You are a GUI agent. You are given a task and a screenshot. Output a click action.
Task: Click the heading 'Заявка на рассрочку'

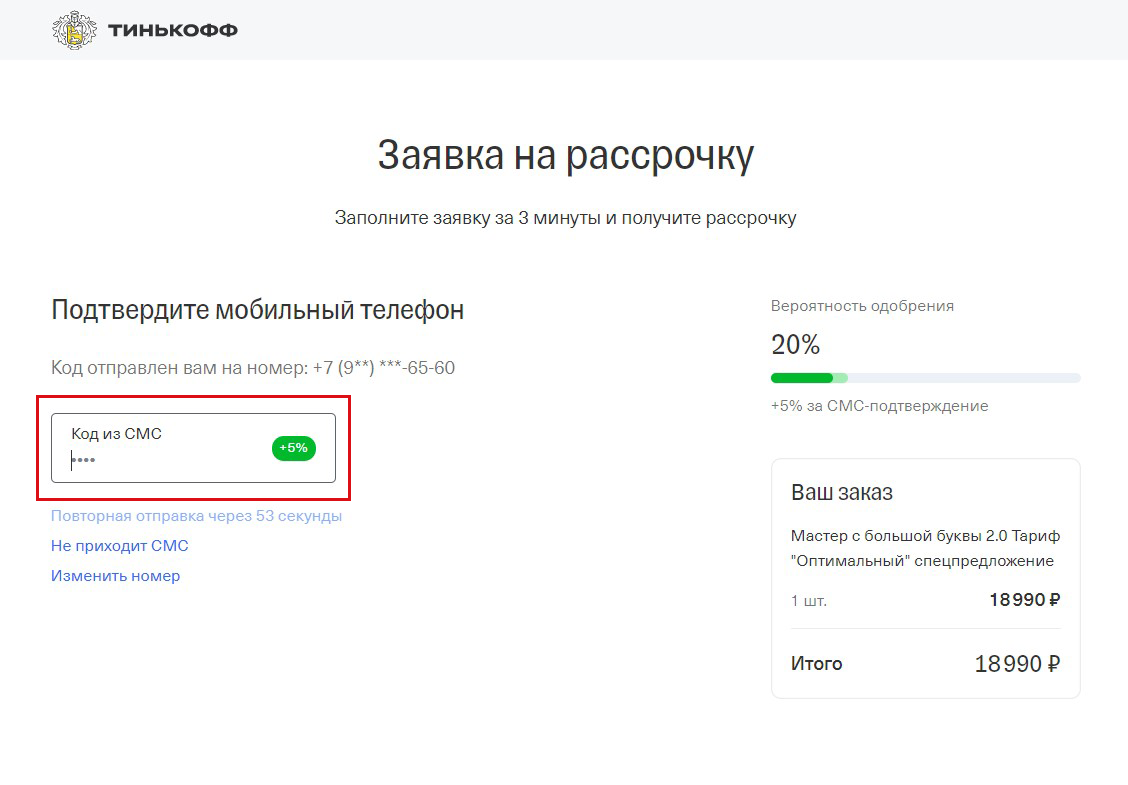564,153
